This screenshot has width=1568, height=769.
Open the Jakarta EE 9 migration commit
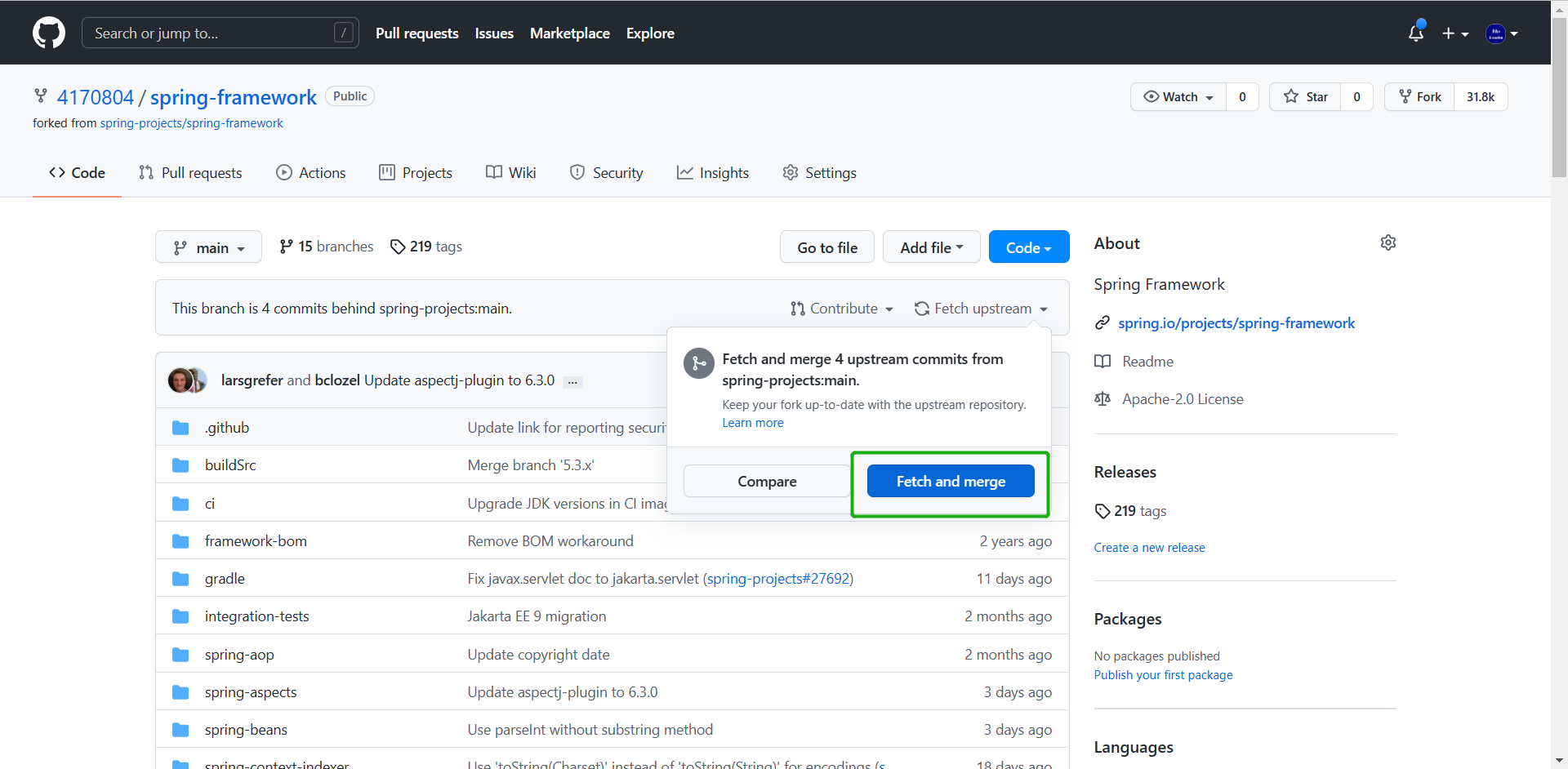pos(537,616)
